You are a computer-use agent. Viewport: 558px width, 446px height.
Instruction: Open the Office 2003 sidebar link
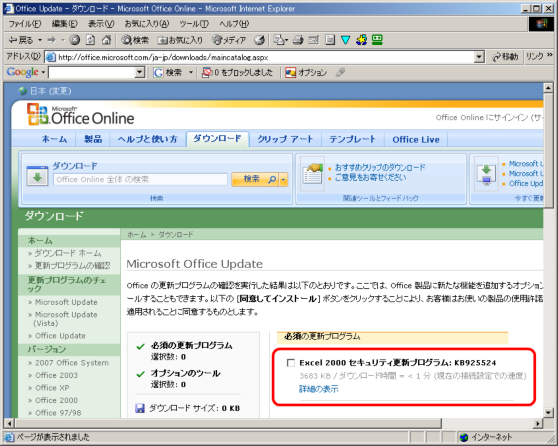click(x=56, y=375)
